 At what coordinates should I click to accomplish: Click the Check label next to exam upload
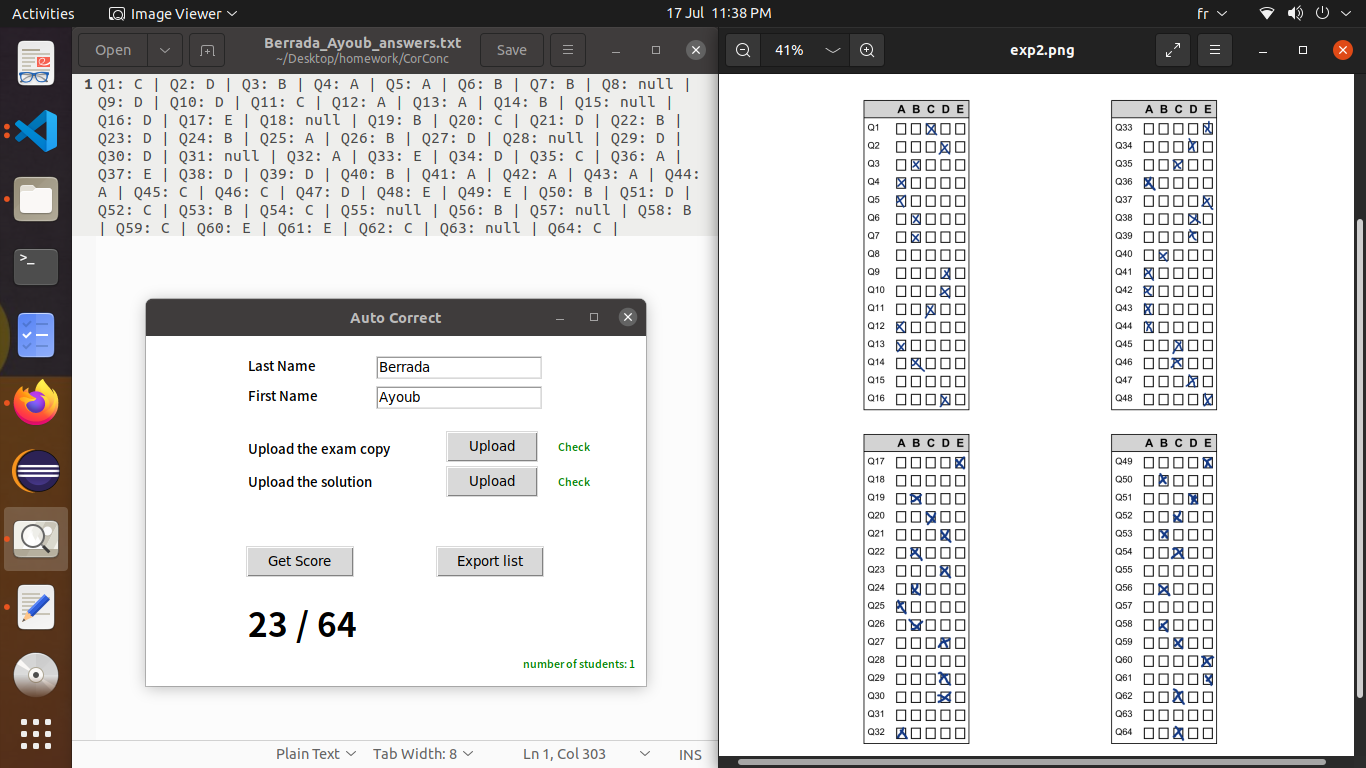coord(574,447)
